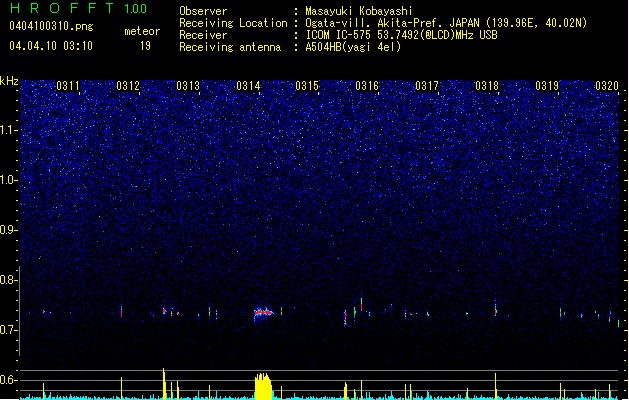Click time marker 0311
629x400 pixels.
click(x=68, y=86)
